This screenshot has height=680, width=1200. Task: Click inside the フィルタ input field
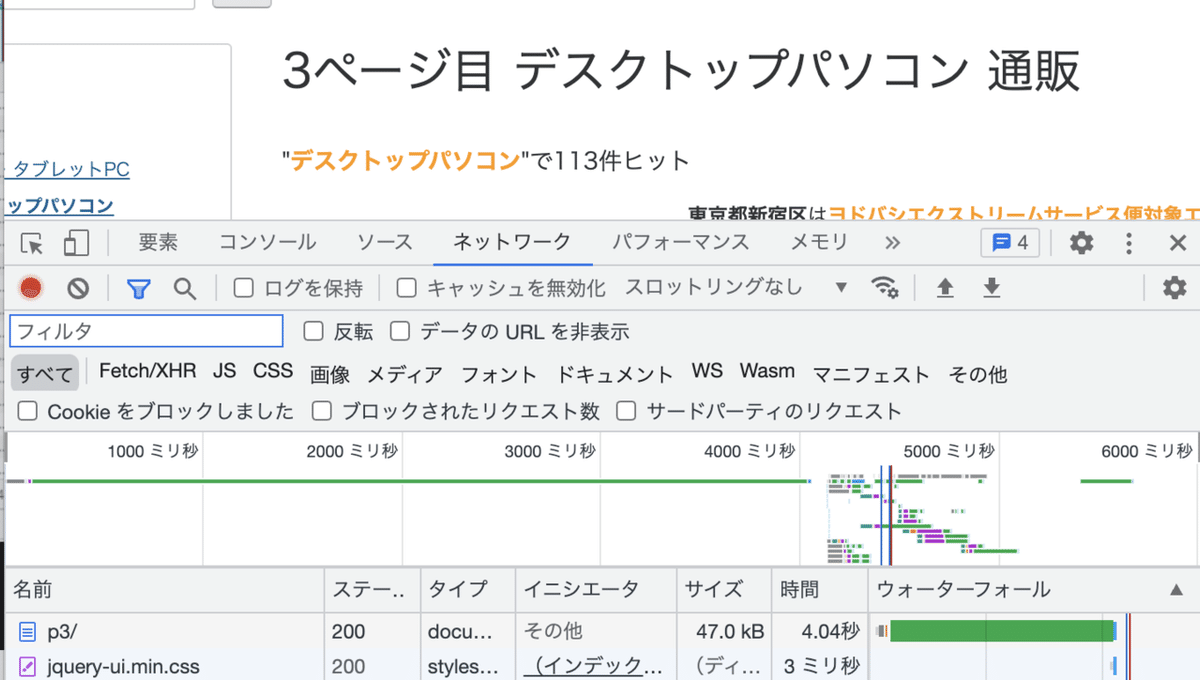click(x=145, y=330)
